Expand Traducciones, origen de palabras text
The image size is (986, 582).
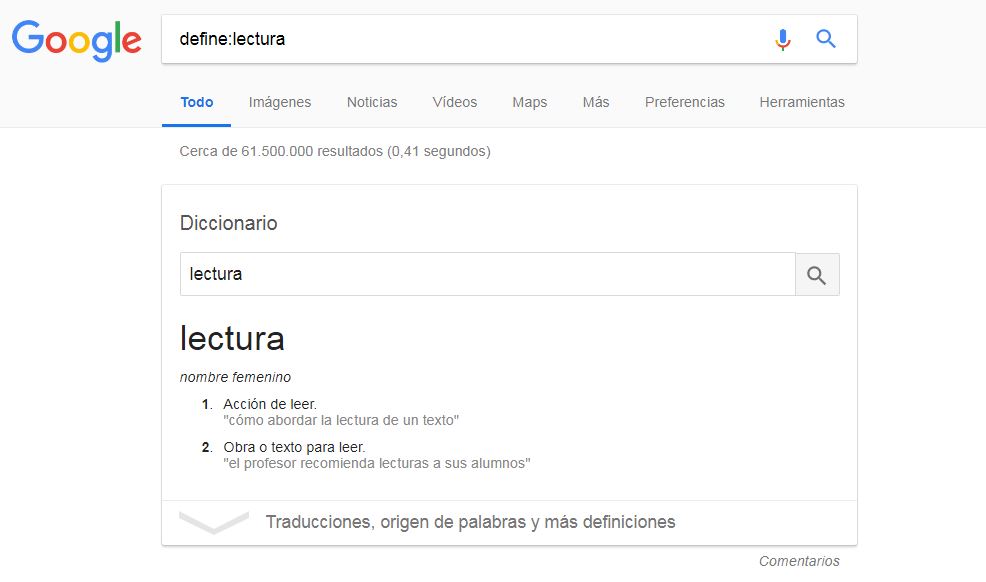pyautogui.click(x=470, y=522)
